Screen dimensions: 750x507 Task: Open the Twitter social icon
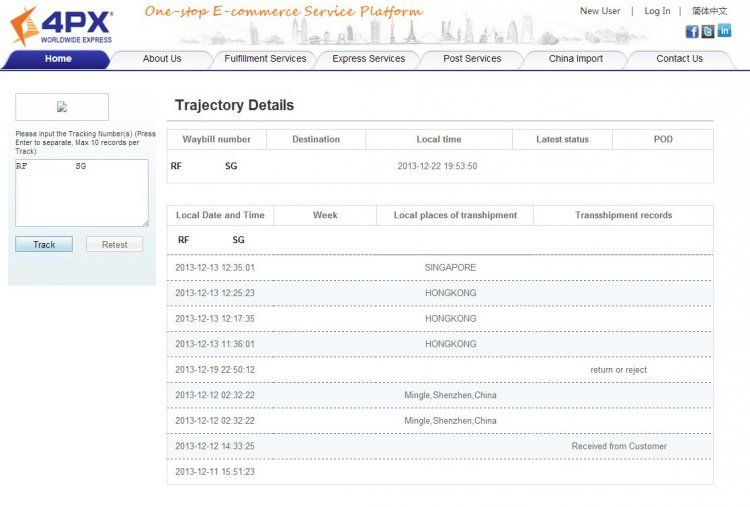707,32
